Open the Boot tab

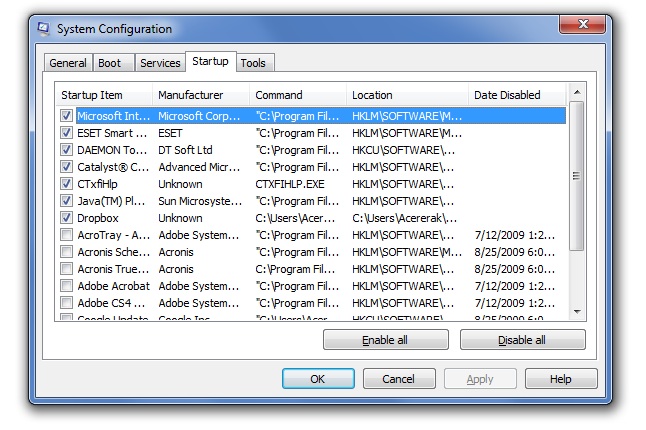pyautogui.click(x=110, y=63)
